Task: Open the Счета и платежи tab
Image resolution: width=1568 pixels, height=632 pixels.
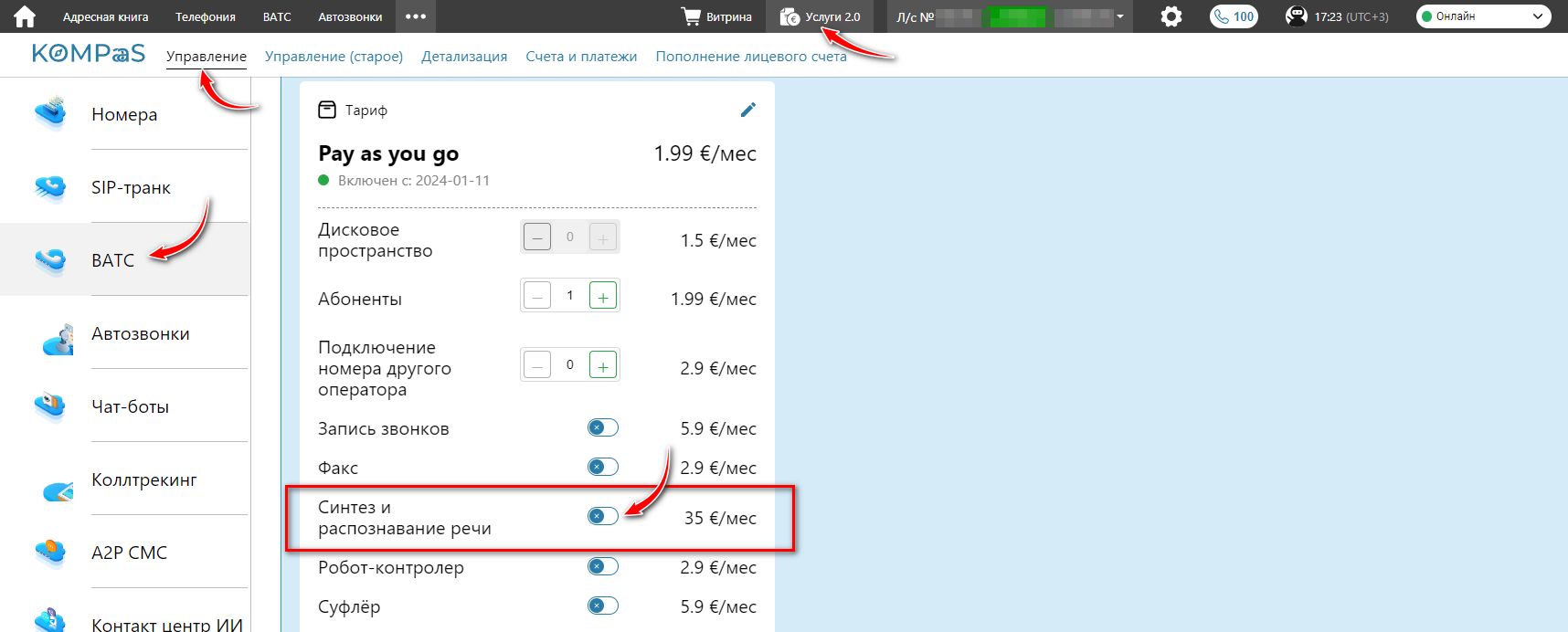Action: tap(581, 57)
